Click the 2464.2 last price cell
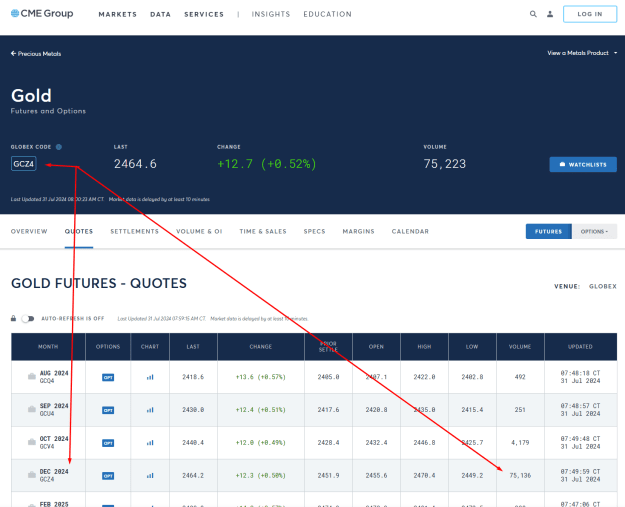Viewport: 625px width, 507px height. [193, 476]
